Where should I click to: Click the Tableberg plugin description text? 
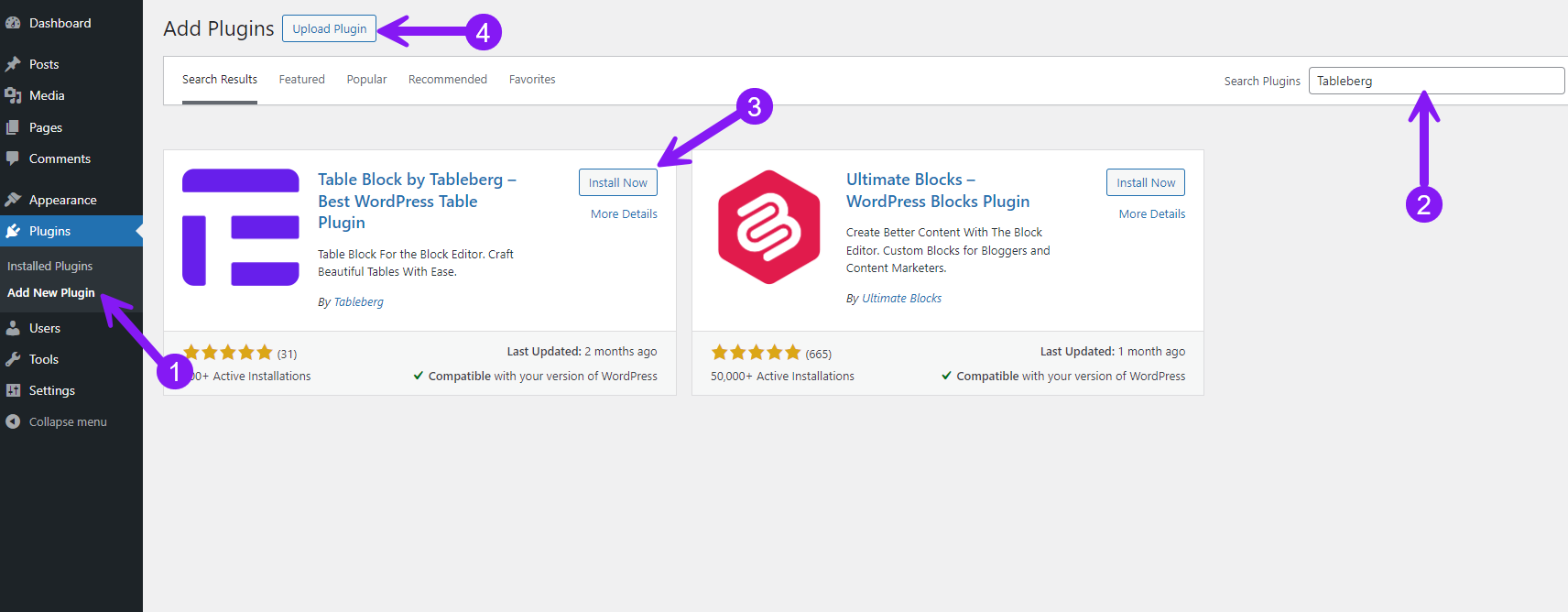pos(416,263)
